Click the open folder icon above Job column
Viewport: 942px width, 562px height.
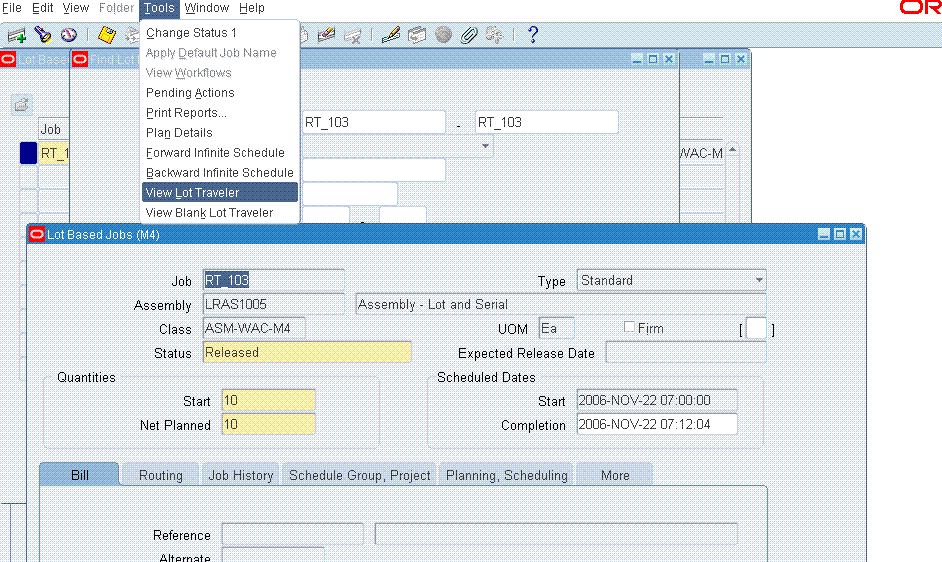pyautogui.click(x=22, y=105)
